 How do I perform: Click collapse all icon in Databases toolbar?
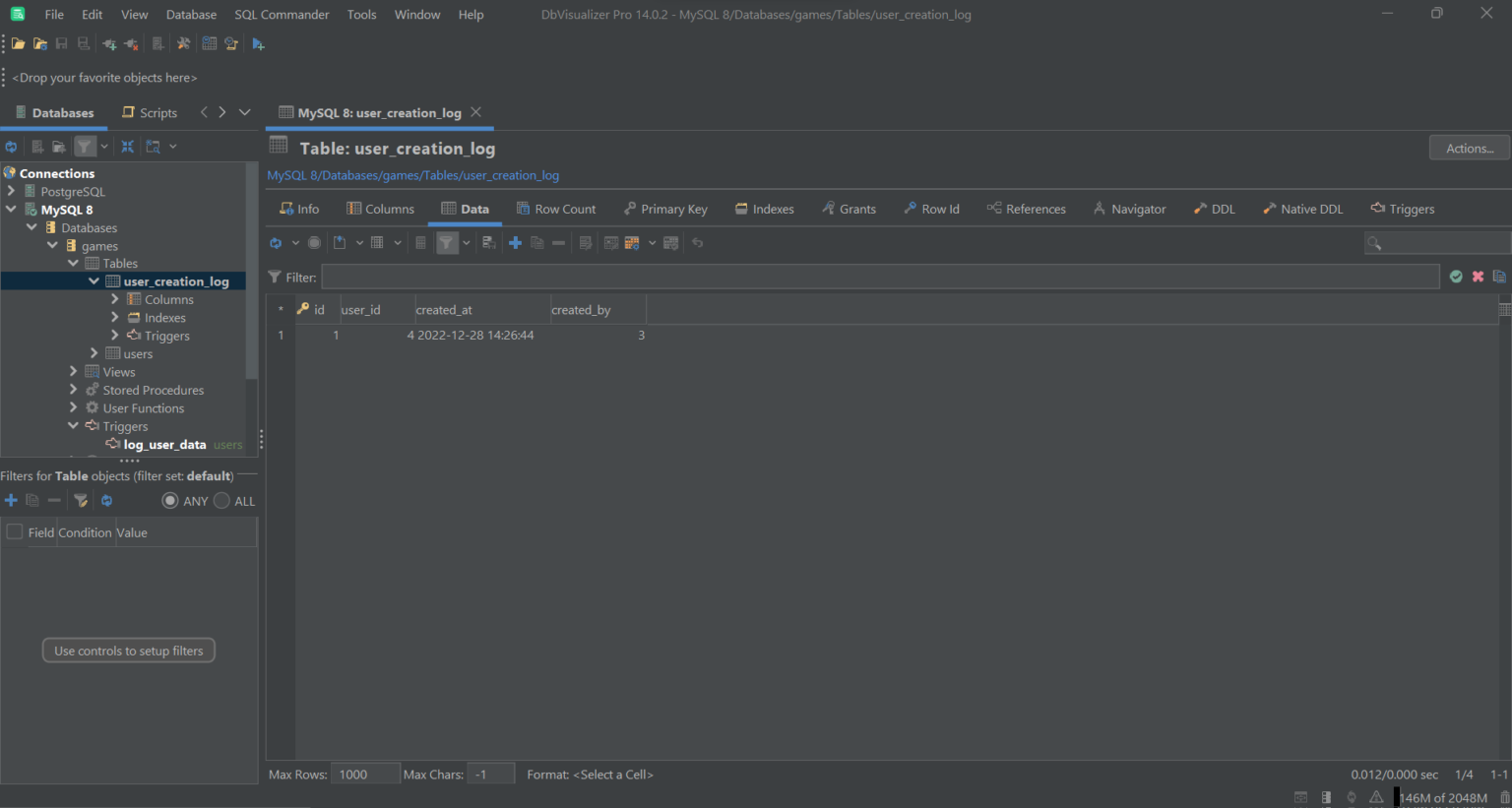[128, 147]
